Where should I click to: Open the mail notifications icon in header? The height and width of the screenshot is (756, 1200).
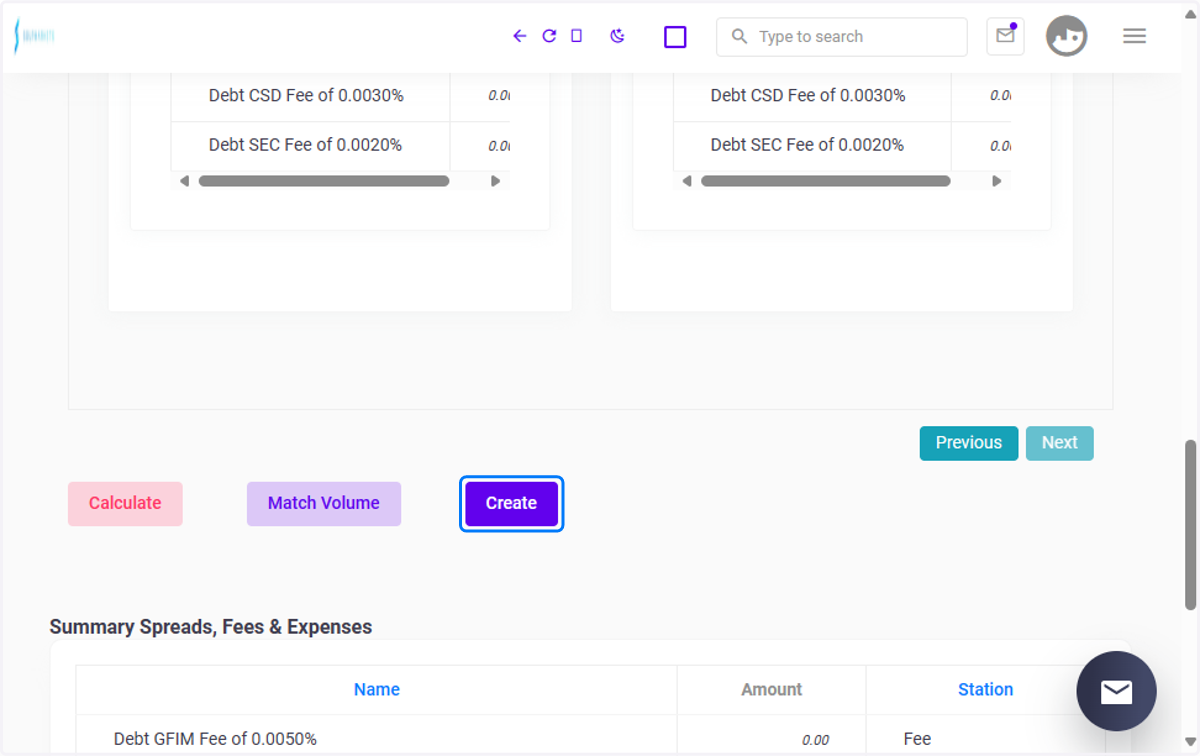click(x=1005, y=36)
